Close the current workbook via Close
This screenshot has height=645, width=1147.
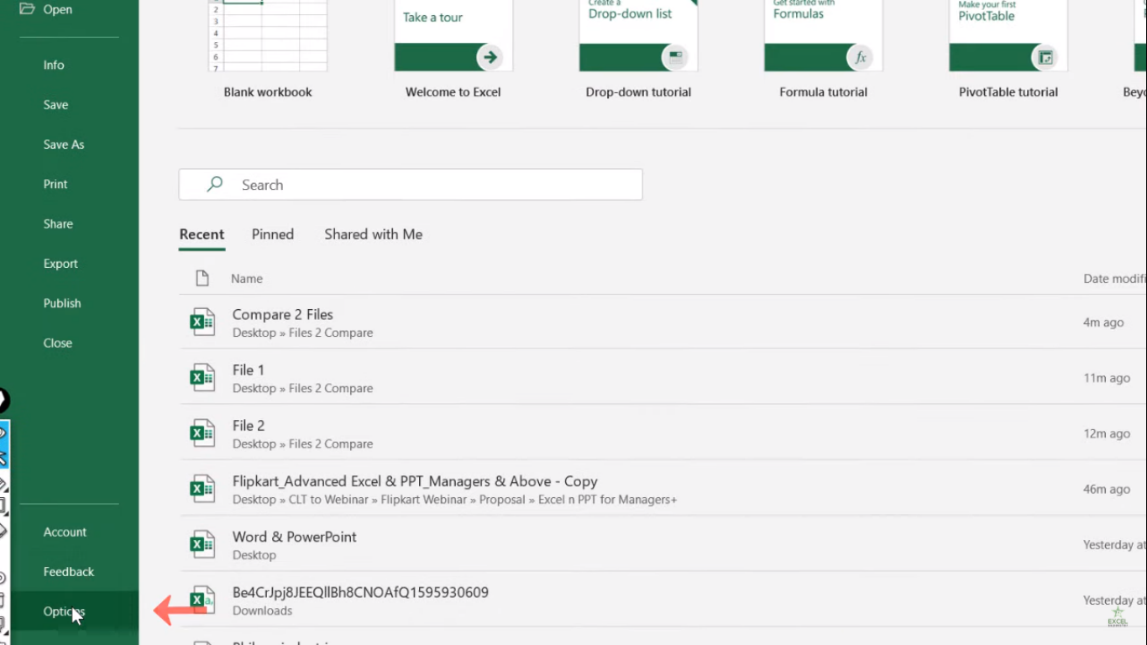pyautogui.click(x=57, y=343)
